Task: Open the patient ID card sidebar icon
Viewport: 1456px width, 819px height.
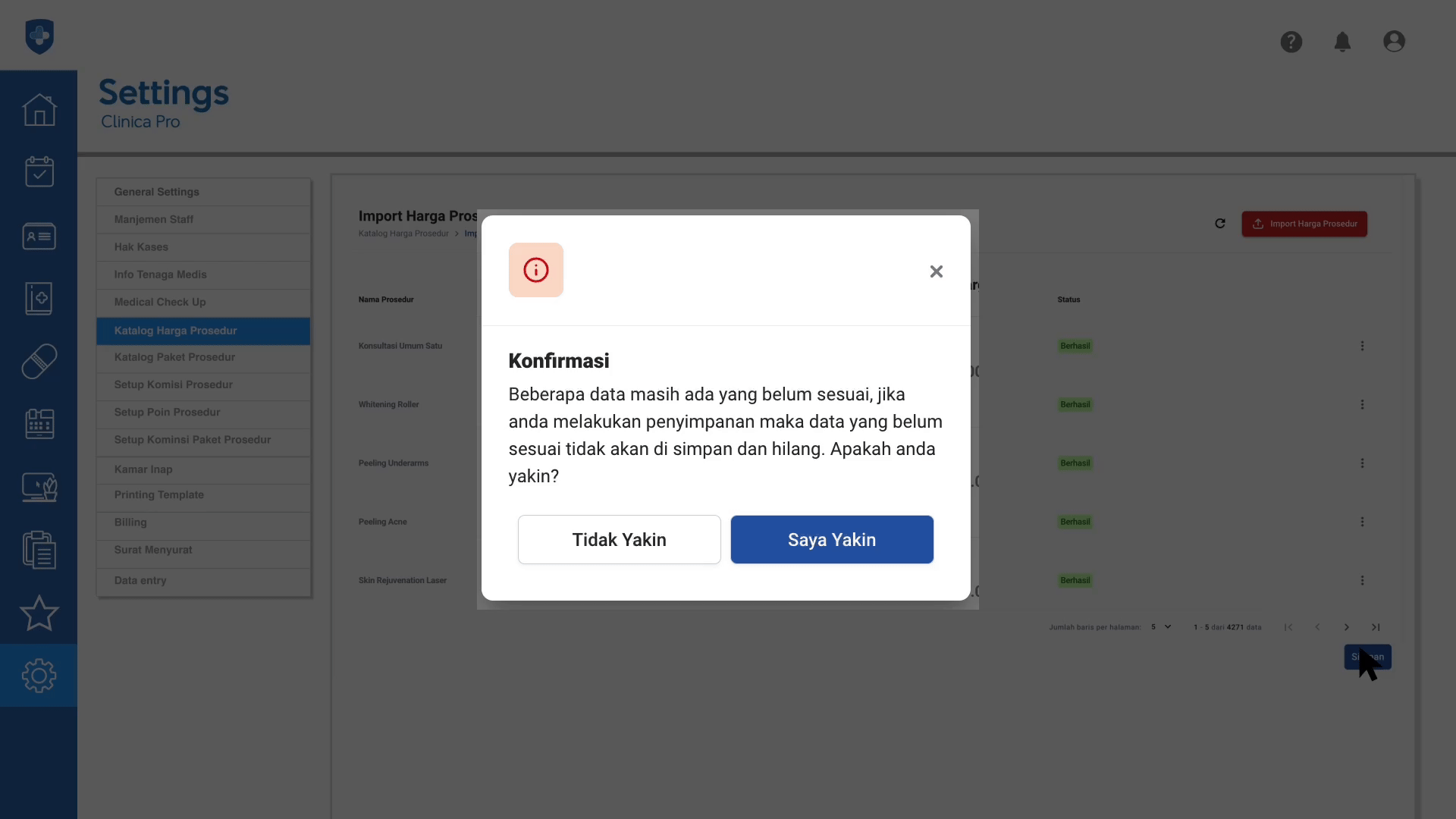Action: tap(39, 236)
